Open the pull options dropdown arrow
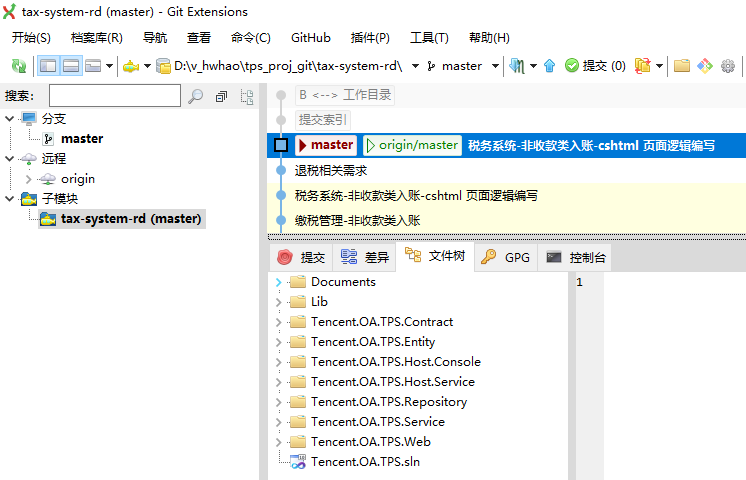Image resolution: width=746 pixels, height=480 pixels. pos(533,66)
